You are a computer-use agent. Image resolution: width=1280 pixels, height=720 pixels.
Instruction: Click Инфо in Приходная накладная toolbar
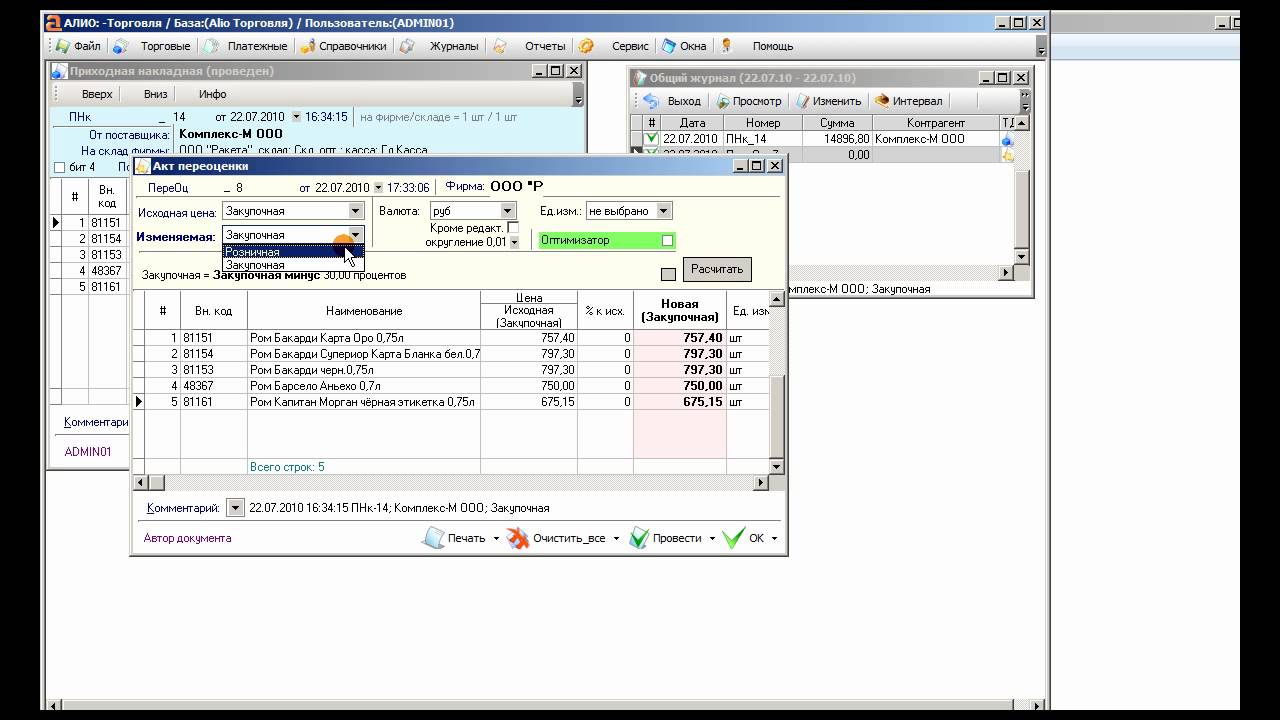(212, 94)
